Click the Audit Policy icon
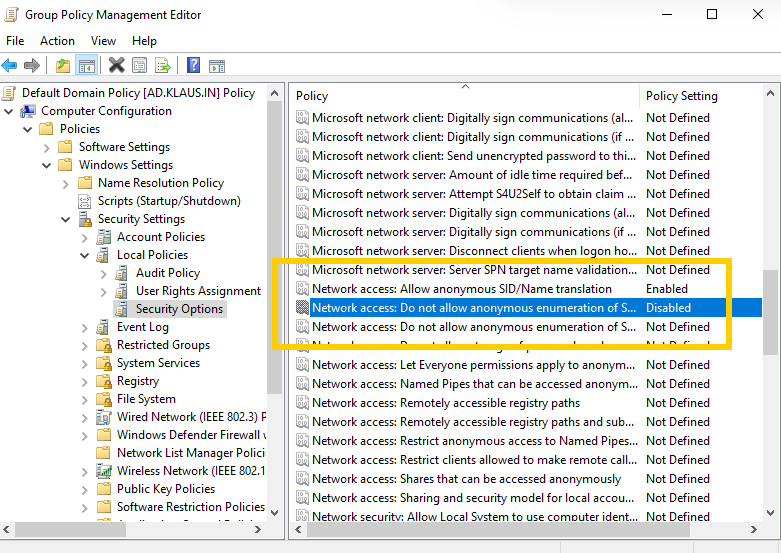Viewport: 781px width, 553px height. [122, 273]
